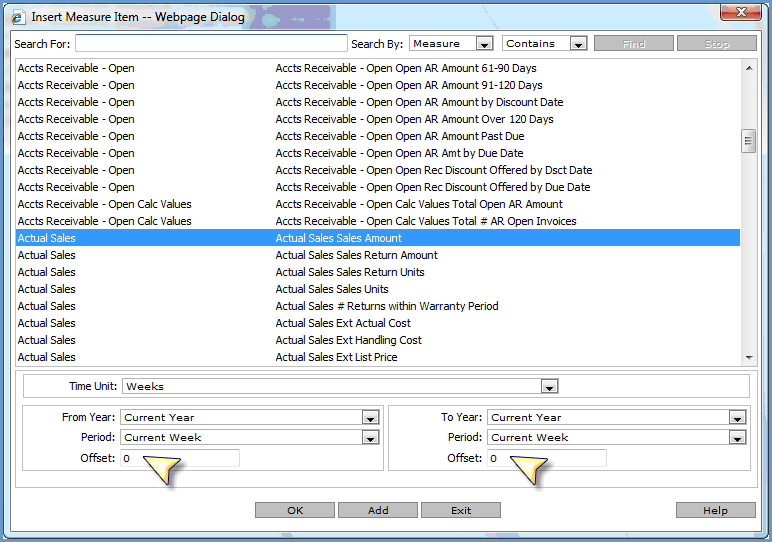
Task: Click the Internet Explorer icon in title bar
Action: [x=17, y=17]
